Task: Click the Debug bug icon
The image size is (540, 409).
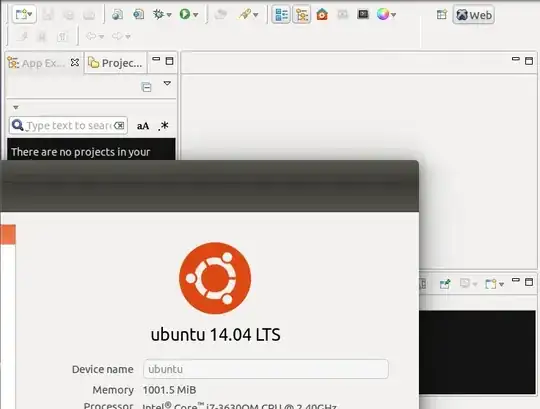Action: 158,14
